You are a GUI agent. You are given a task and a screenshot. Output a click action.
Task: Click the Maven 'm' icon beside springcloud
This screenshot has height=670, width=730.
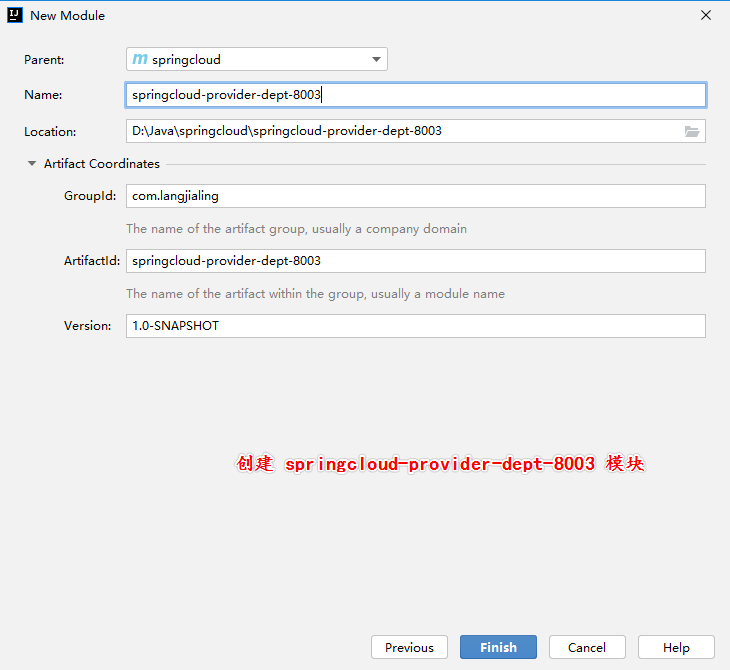pos(140,59)
